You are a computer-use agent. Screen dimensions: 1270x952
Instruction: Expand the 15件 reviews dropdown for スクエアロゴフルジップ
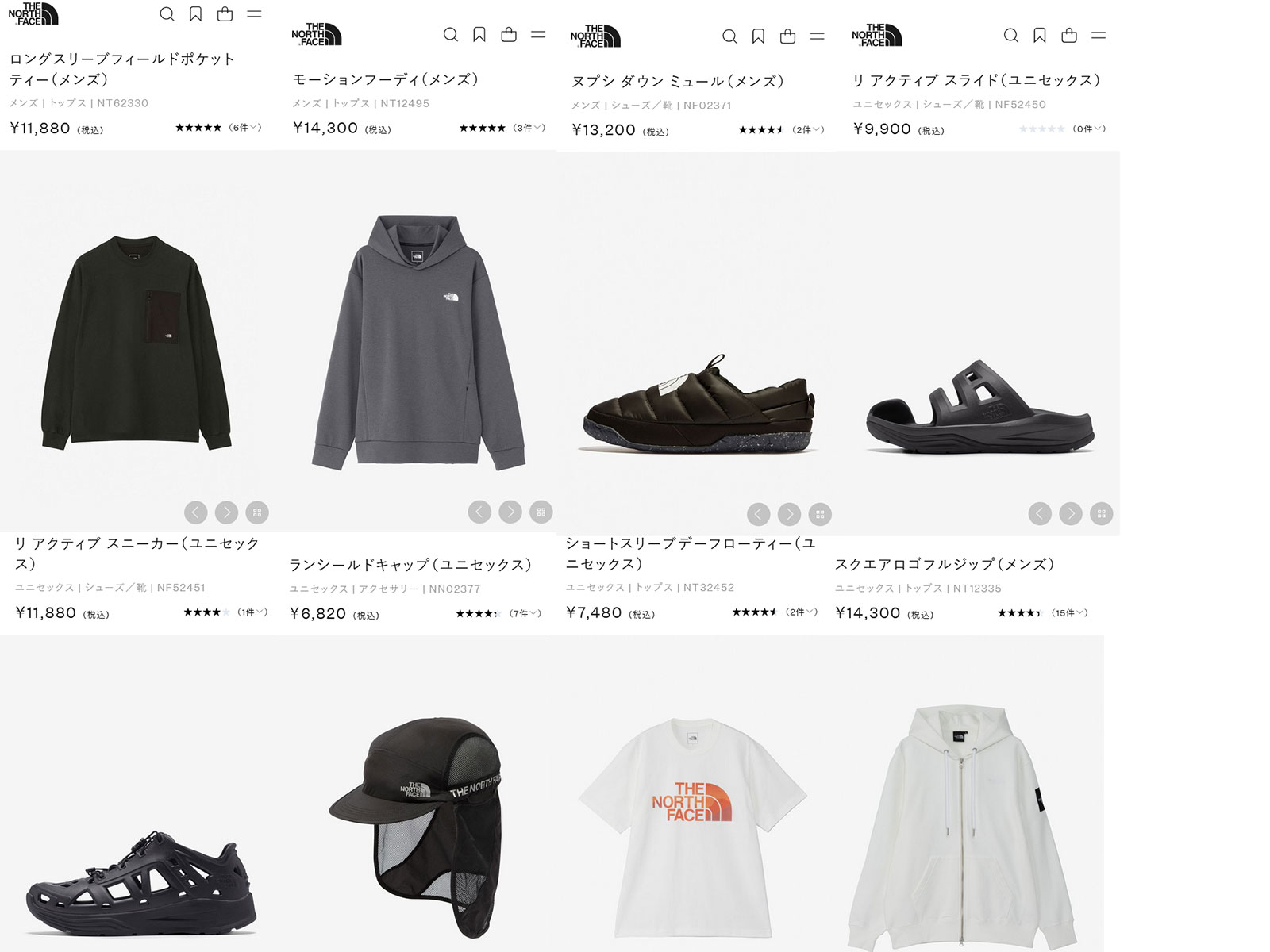point(1069,612)
